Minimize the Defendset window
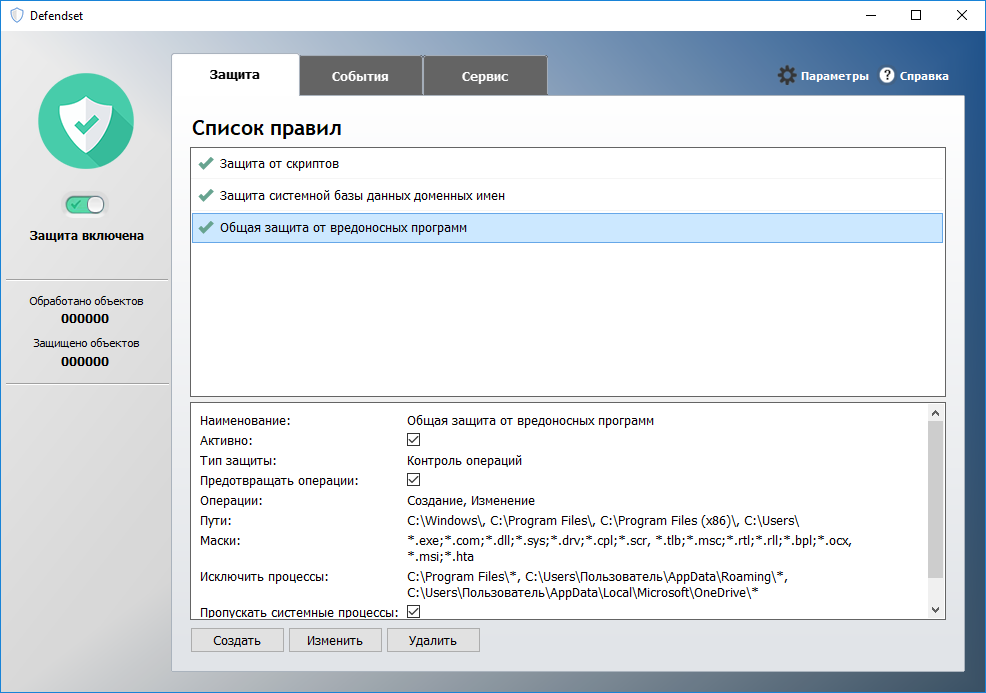Viewport: 986px width, 693px height. tap(871, 15)
